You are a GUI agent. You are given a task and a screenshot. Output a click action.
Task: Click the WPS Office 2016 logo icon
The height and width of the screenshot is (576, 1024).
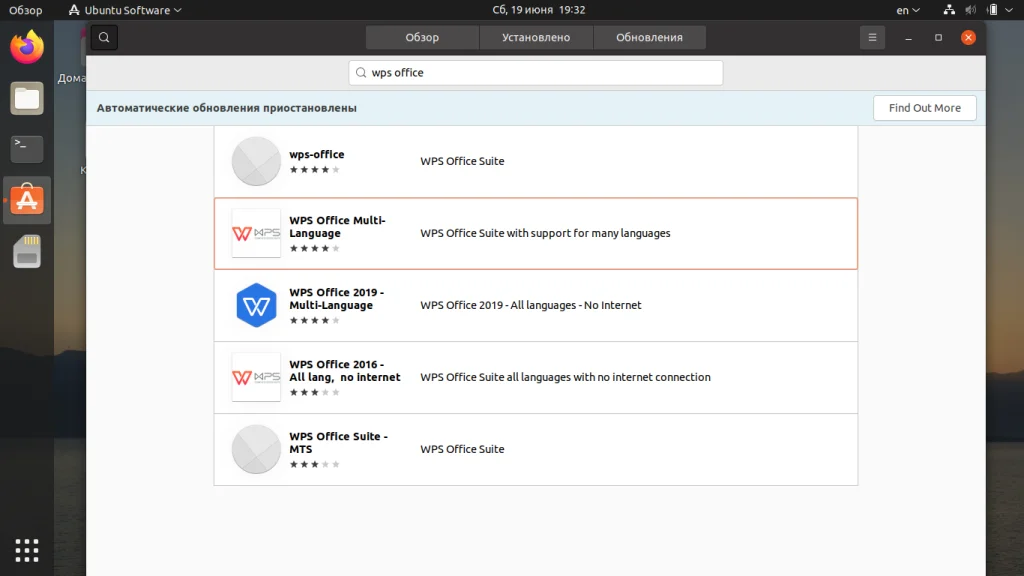tap(256, 377)
